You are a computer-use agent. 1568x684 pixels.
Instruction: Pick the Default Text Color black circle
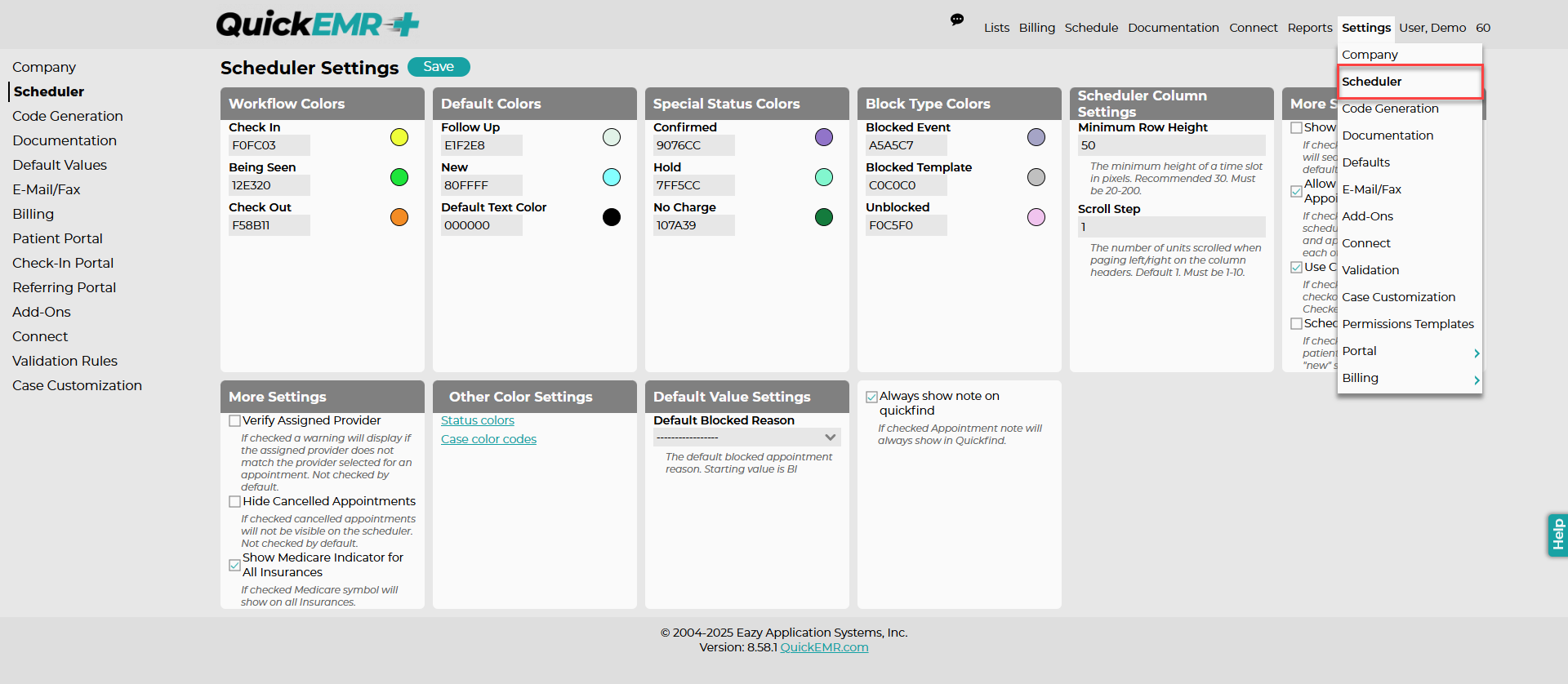pyautogui.click(x=612, y=217)
